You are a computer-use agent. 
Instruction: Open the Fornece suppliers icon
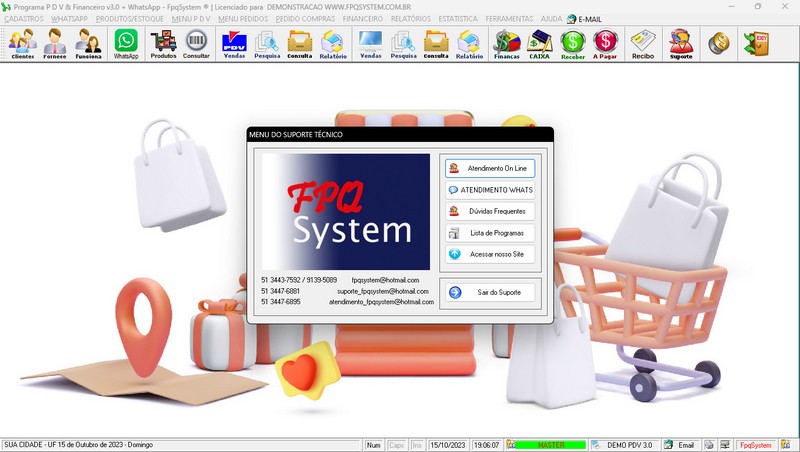click(x=55, y=44)
